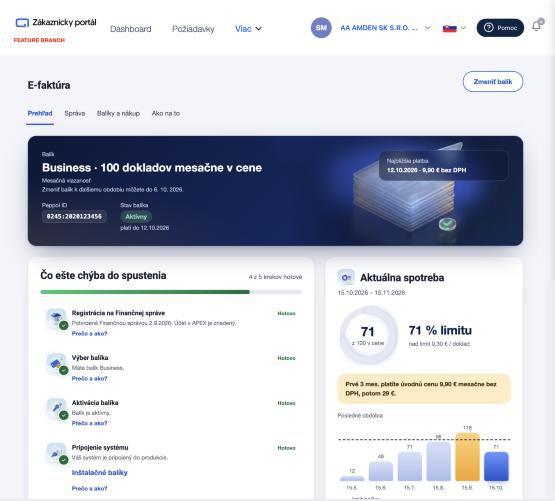Click Výber balíka step icon
555x501 pixels.
[x=57, y=363]
